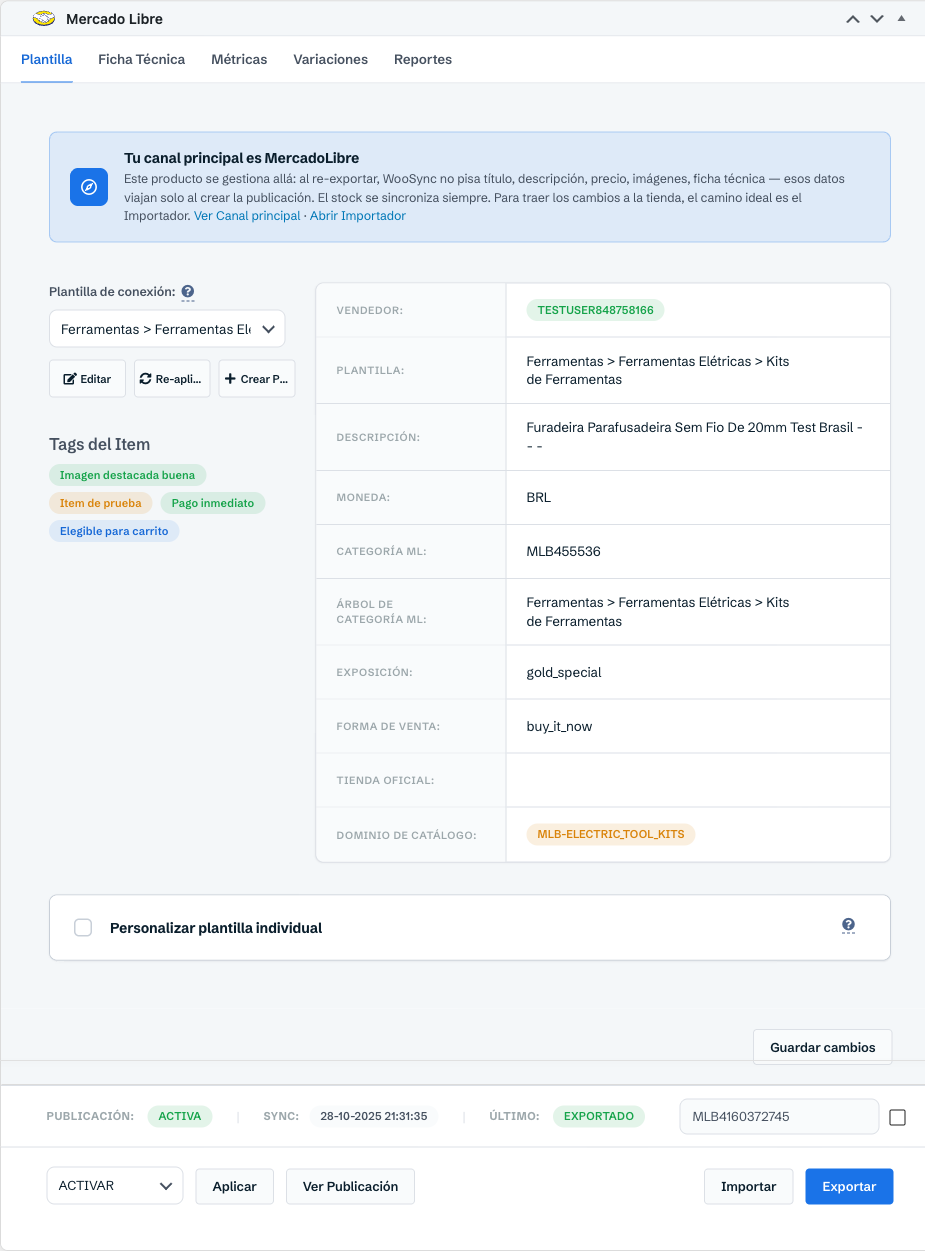Click the Editar template button

click(88, 379)
